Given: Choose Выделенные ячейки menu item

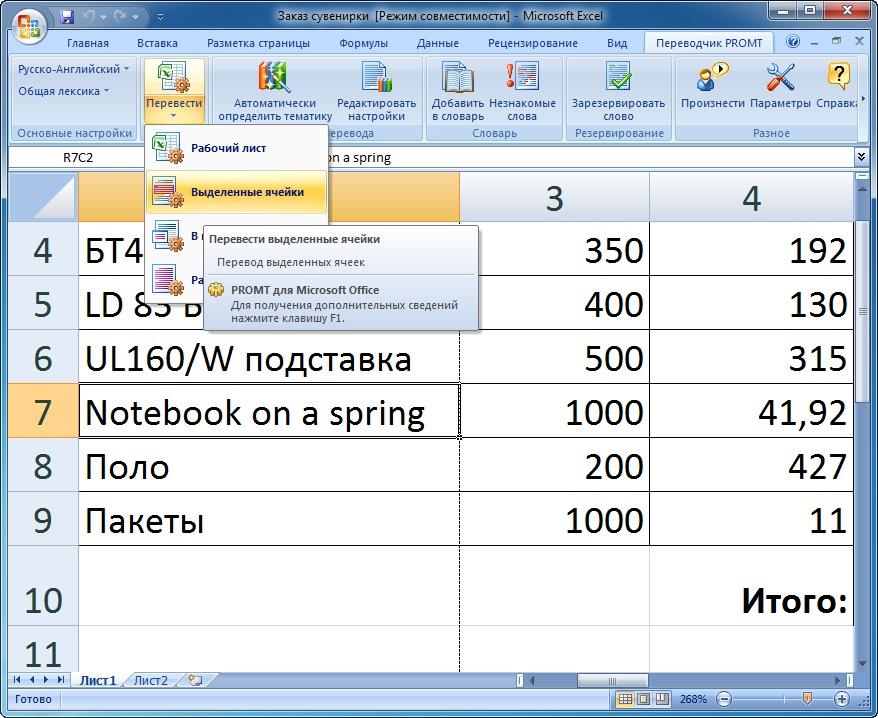Looking at the screenshot, I should coord(236,192).
